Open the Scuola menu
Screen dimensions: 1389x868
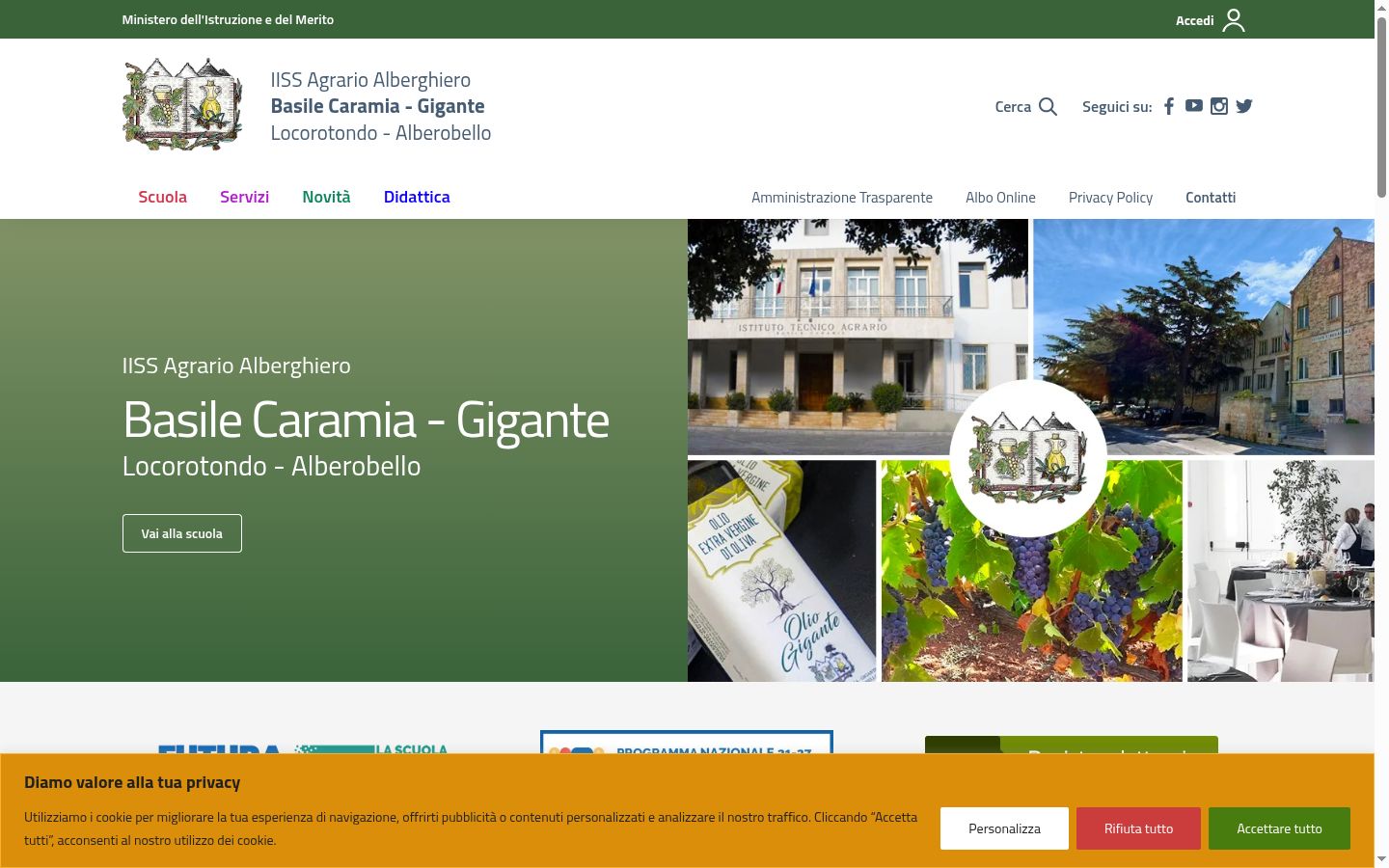click(x=162, y=197)
